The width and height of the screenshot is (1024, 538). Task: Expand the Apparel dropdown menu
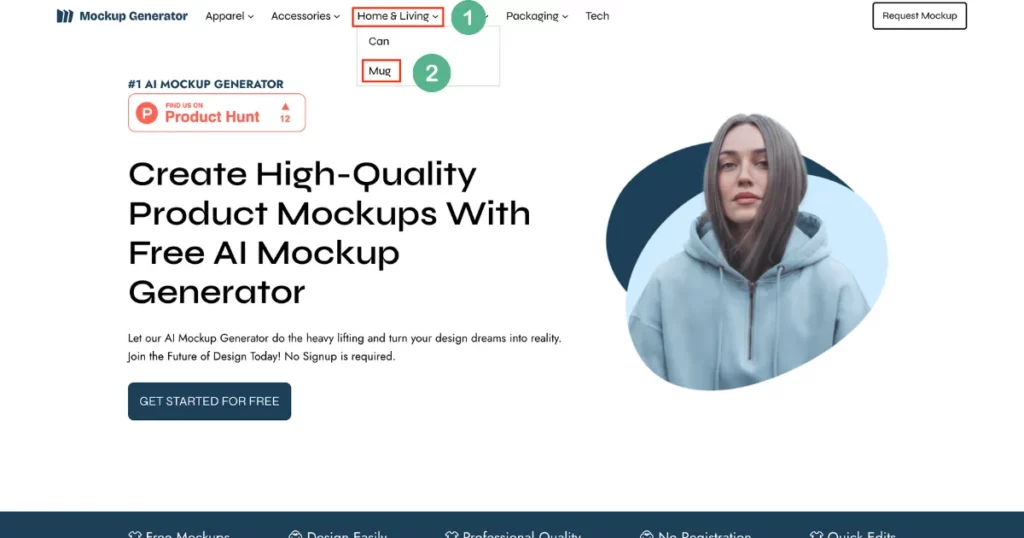click(229, 16)
